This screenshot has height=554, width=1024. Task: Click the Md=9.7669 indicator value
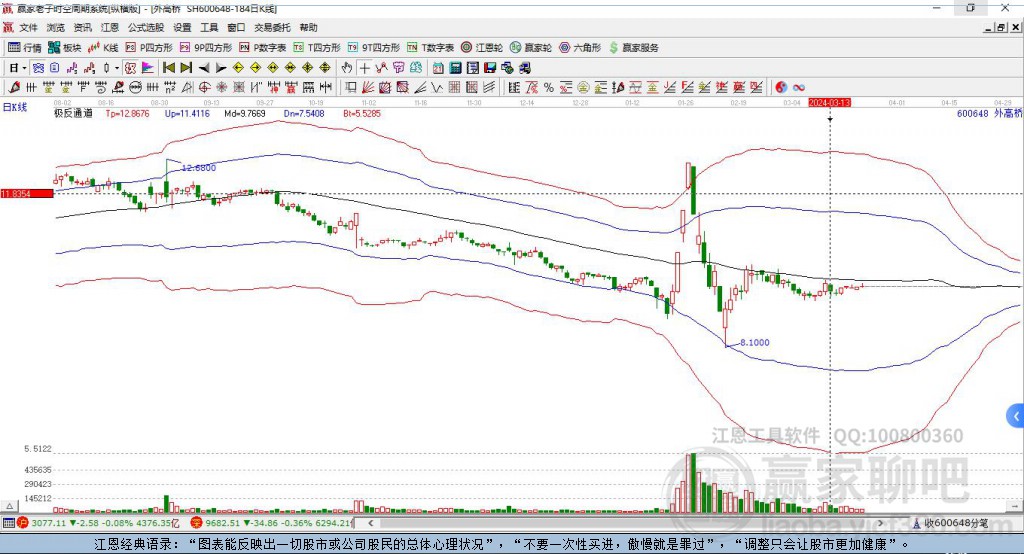[245, 113]
